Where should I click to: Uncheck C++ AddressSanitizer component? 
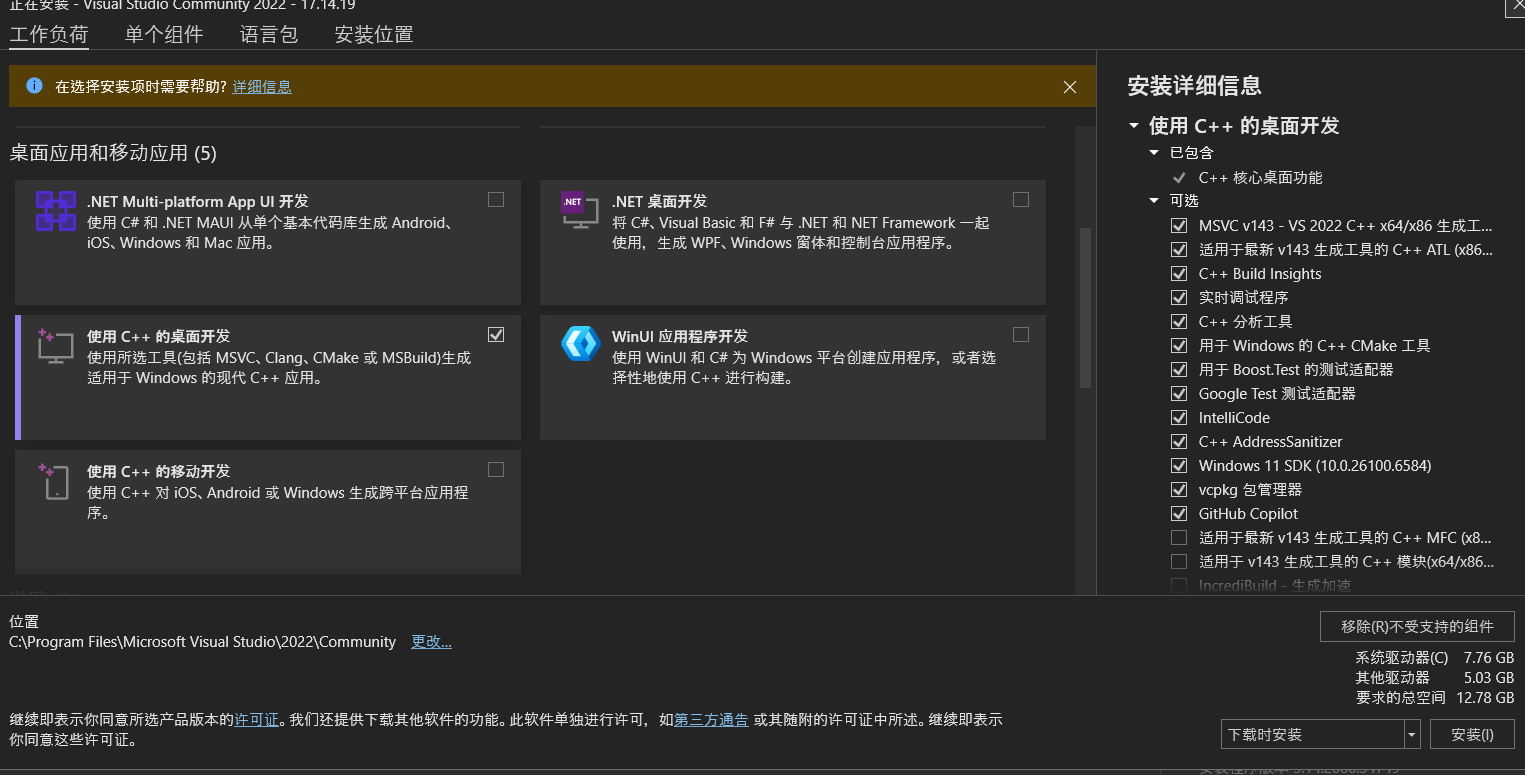click(1179, 442)
